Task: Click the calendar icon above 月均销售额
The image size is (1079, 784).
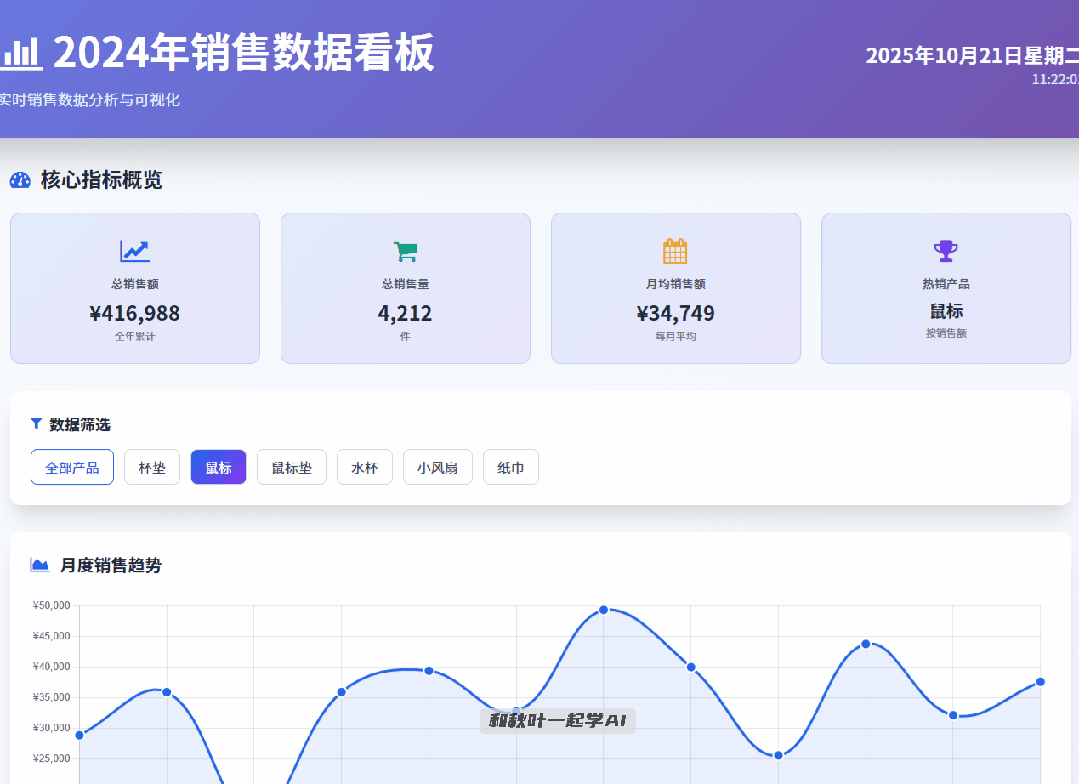Action: pyautogui.click(x=676, y=251)
